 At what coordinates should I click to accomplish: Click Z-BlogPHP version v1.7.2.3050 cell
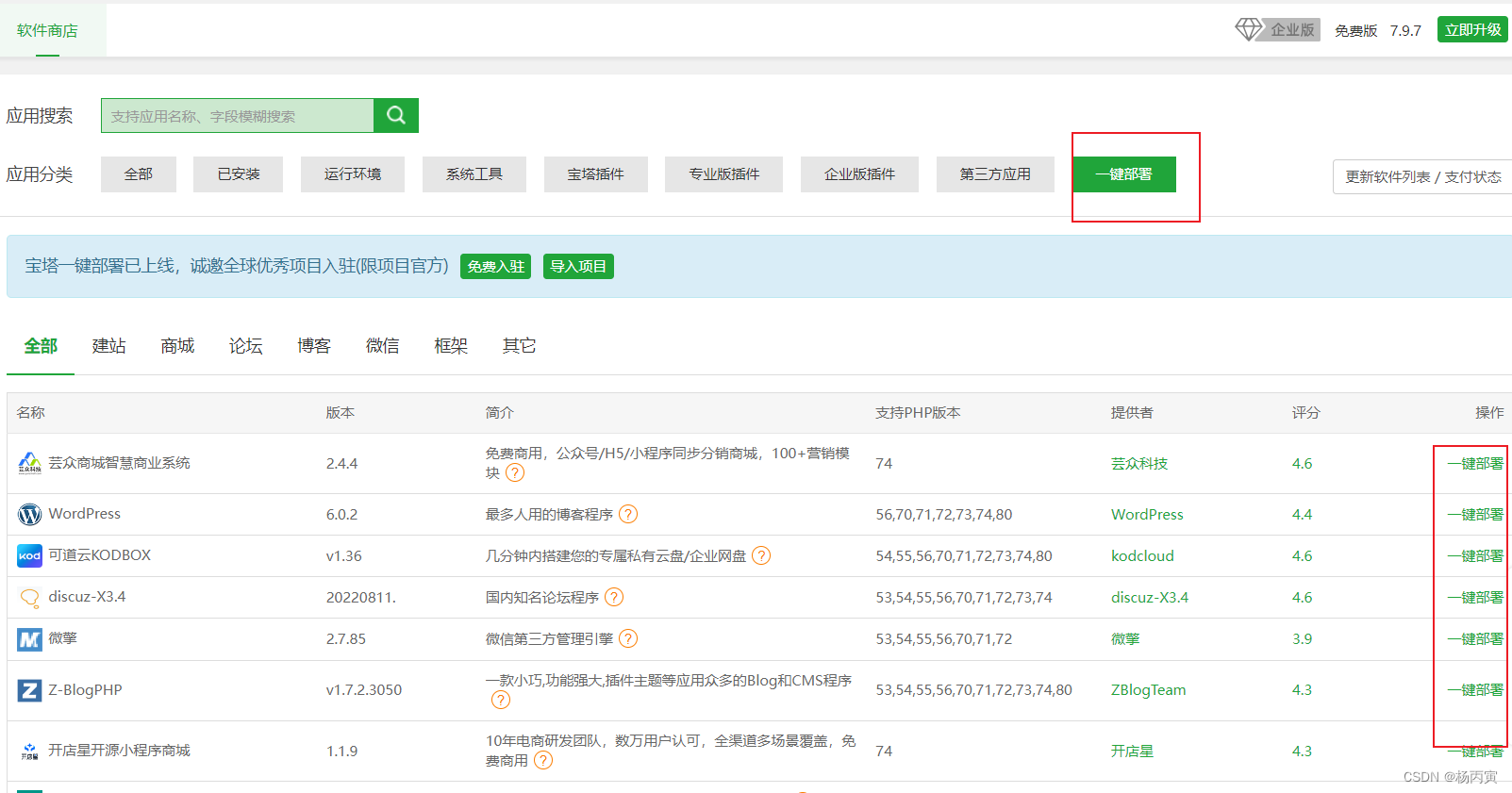pyautogui.click(x=364, y=690)
